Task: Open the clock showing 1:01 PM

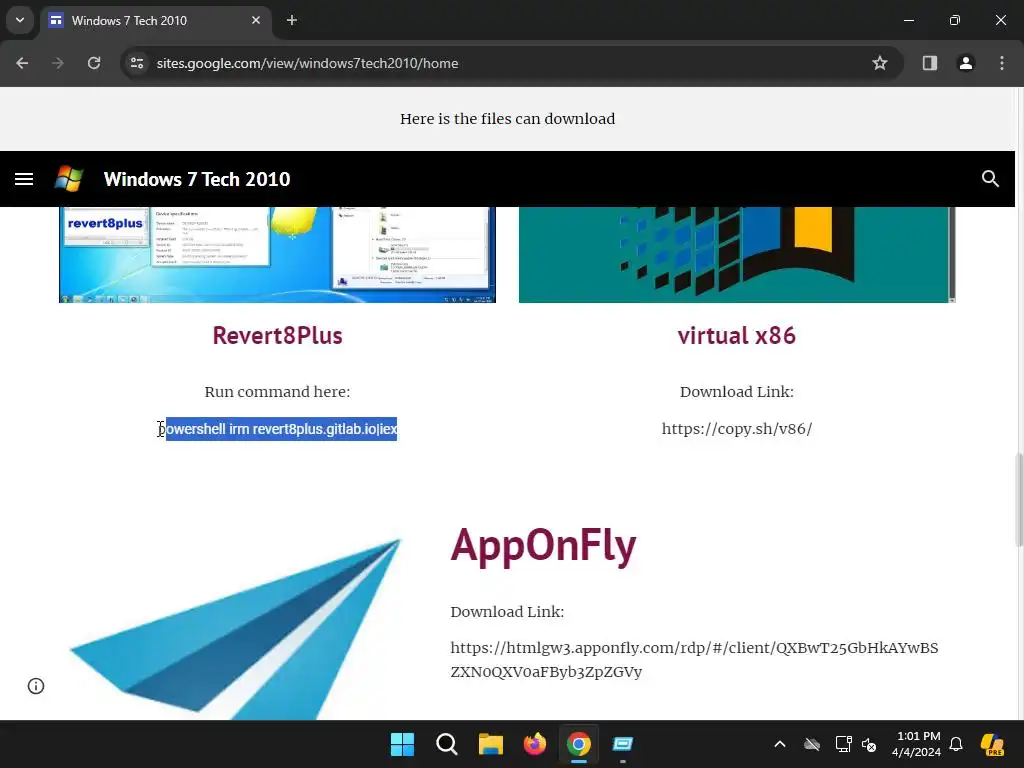Action: [x=917, y=744]
